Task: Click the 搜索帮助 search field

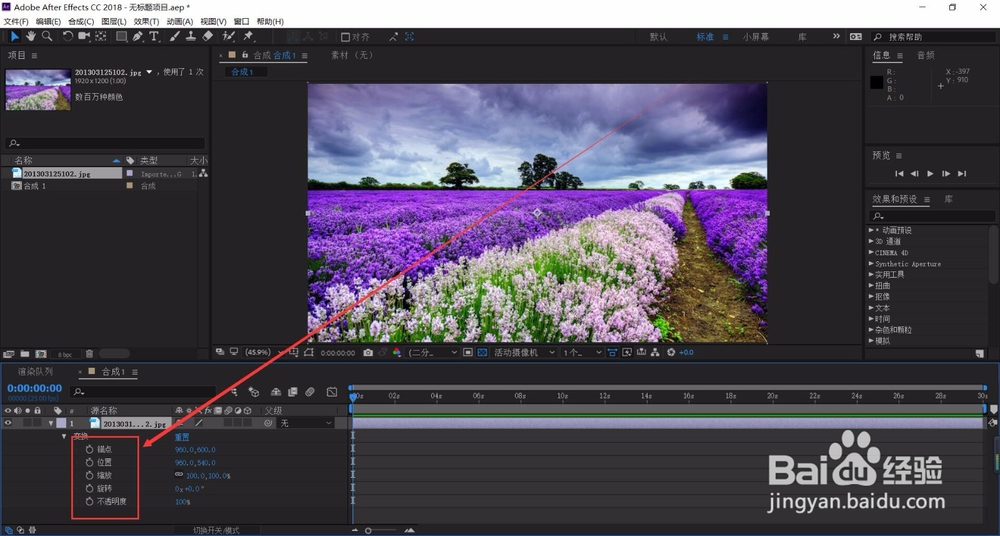Action: click(932, 37)
